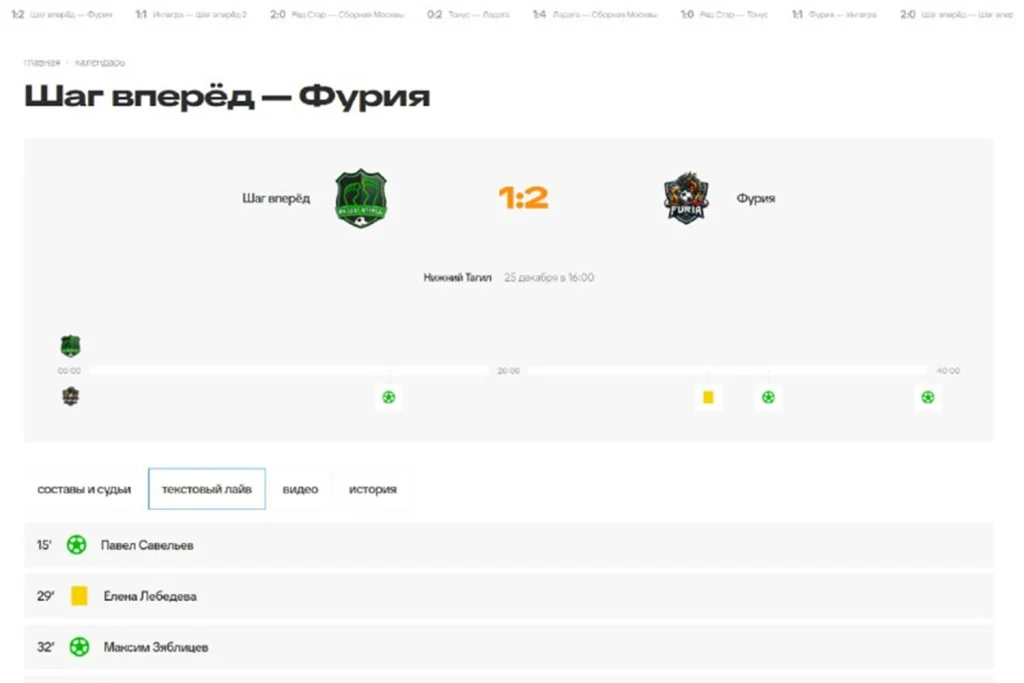Click the goal icon beside Павел Савельев
Viewport: 1024px width, 683px height.
tap(76, 545)
